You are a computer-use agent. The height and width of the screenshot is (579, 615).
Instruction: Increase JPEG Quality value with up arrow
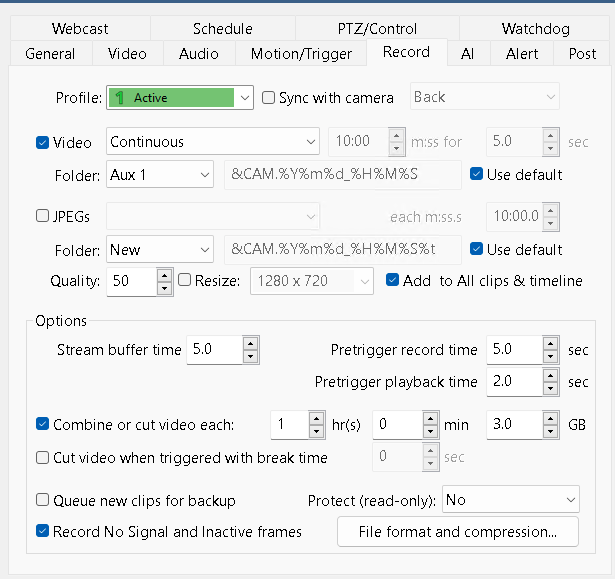[x=165, y=275]
